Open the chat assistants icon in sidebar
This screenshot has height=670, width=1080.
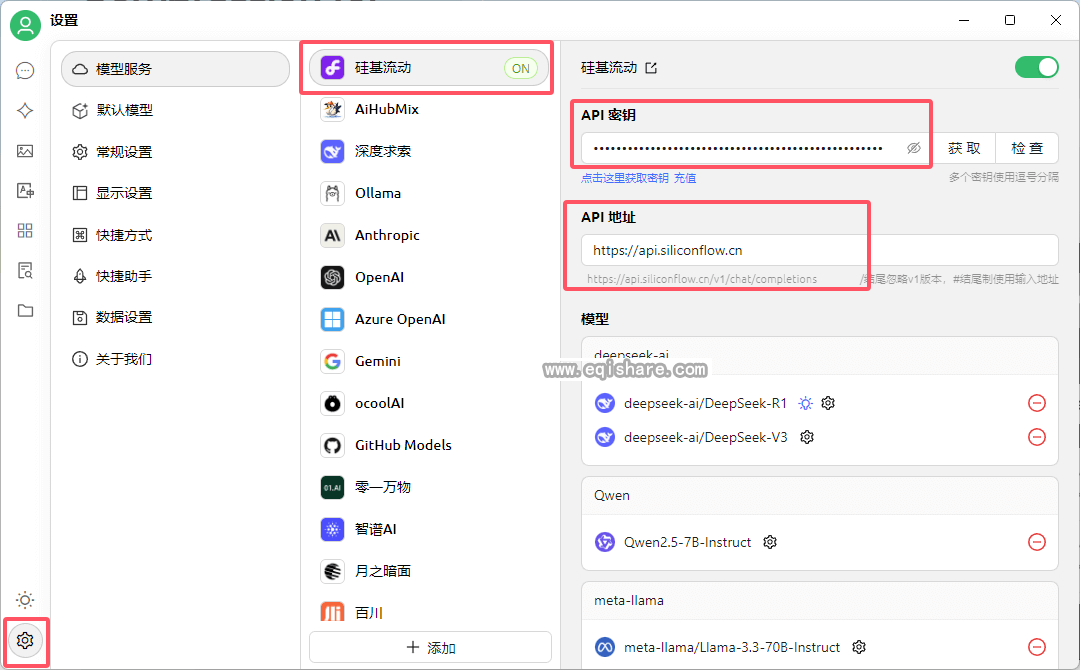[x=24, y=71]
